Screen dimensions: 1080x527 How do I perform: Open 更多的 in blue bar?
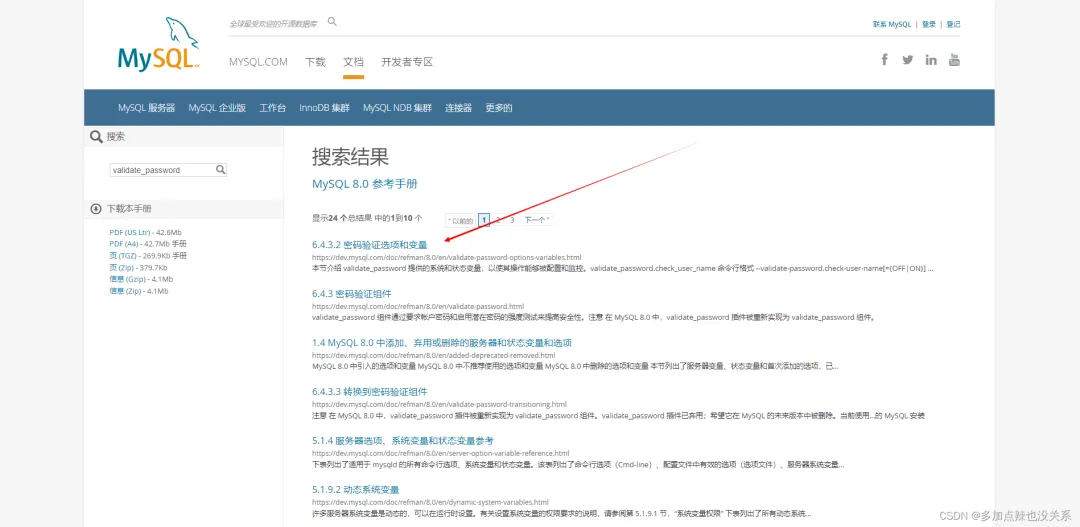pyautogui.click(x=499, y=108)
